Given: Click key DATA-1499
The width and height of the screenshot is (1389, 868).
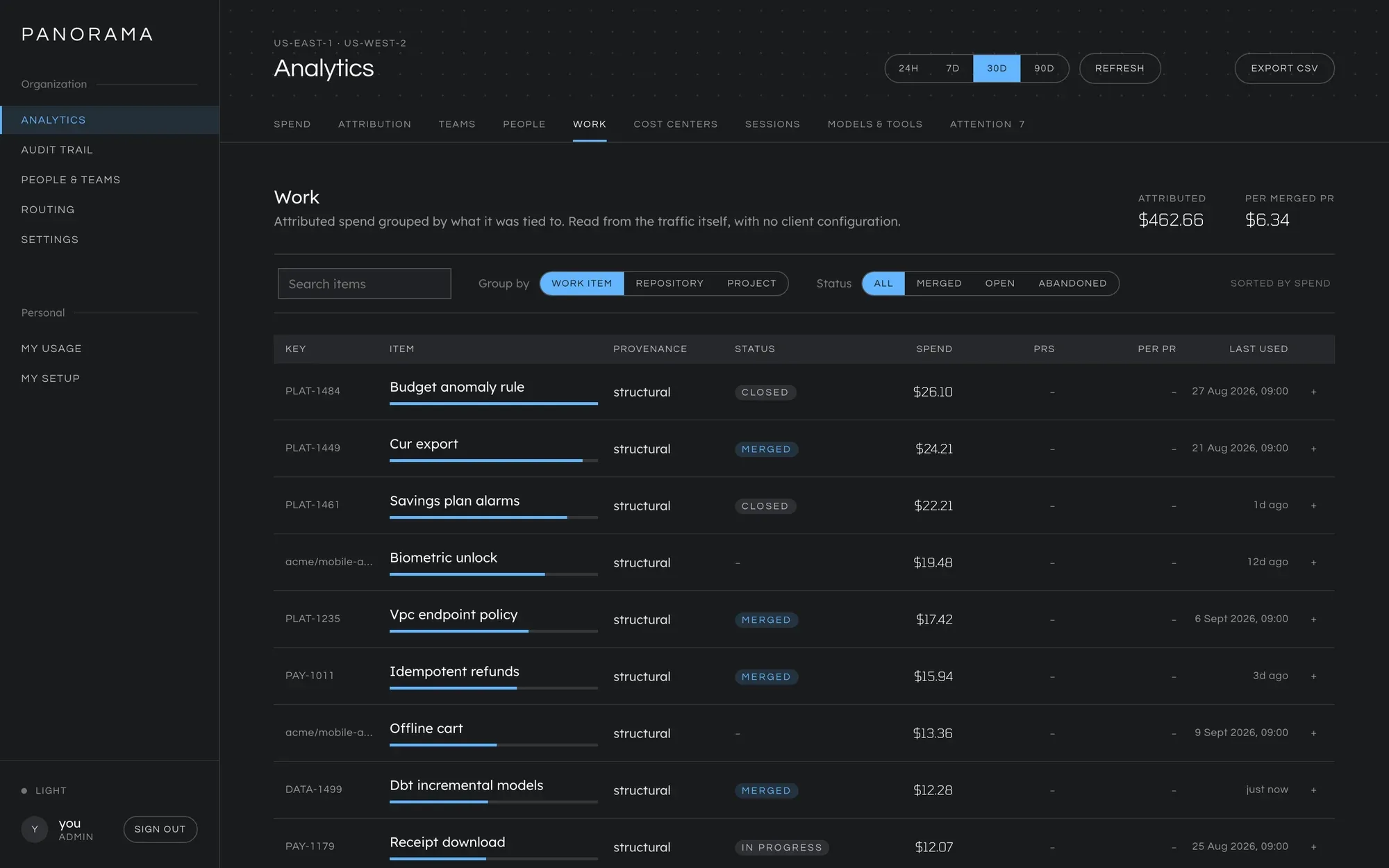Looking at the screenshot, I should (x=313, y=790).
